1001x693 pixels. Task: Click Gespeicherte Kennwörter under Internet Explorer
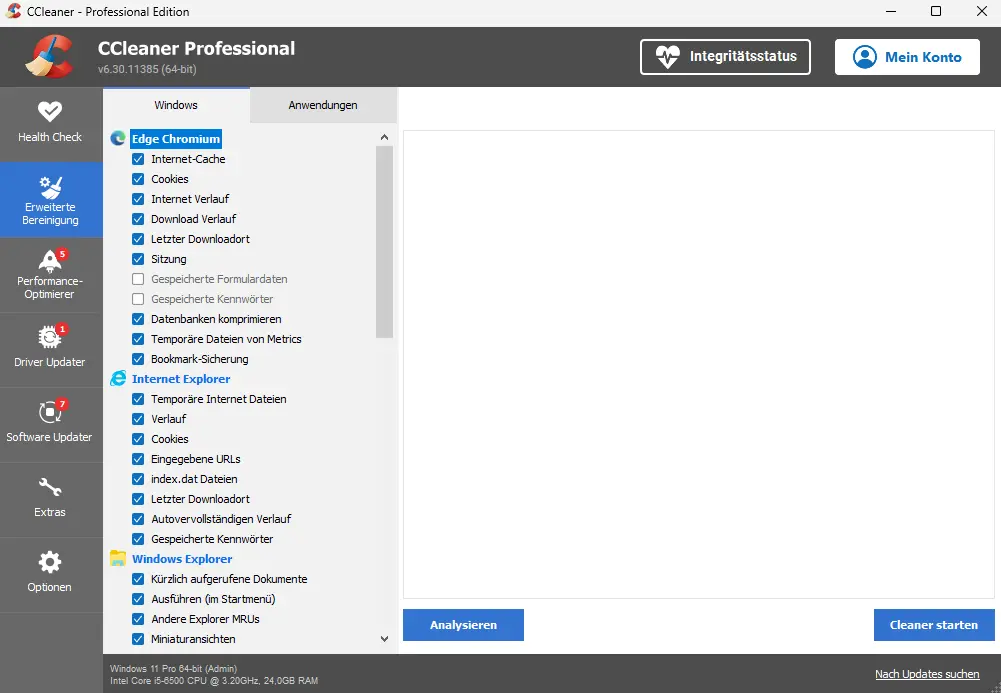tap(212, 539)
